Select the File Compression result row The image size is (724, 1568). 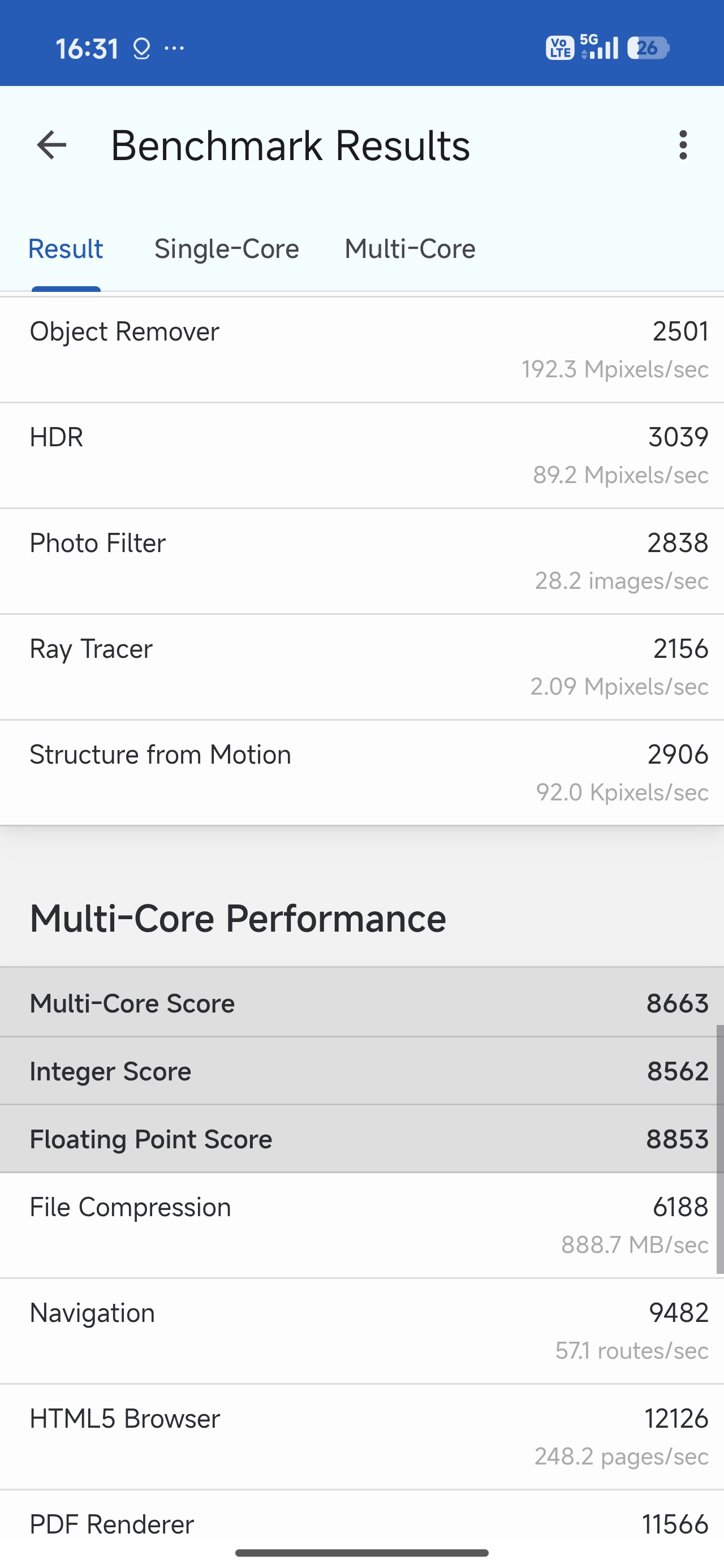[x=361, y=1225]
